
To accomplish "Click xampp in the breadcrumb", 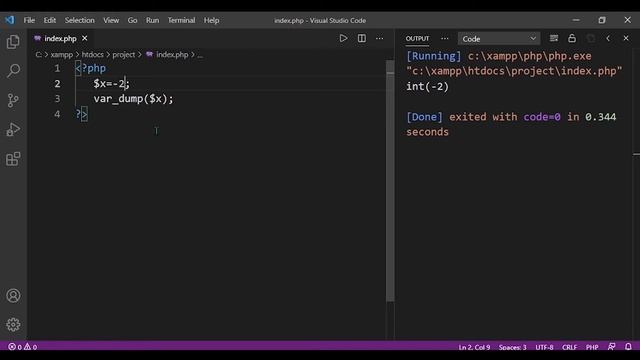I will [x=62, y=54].
